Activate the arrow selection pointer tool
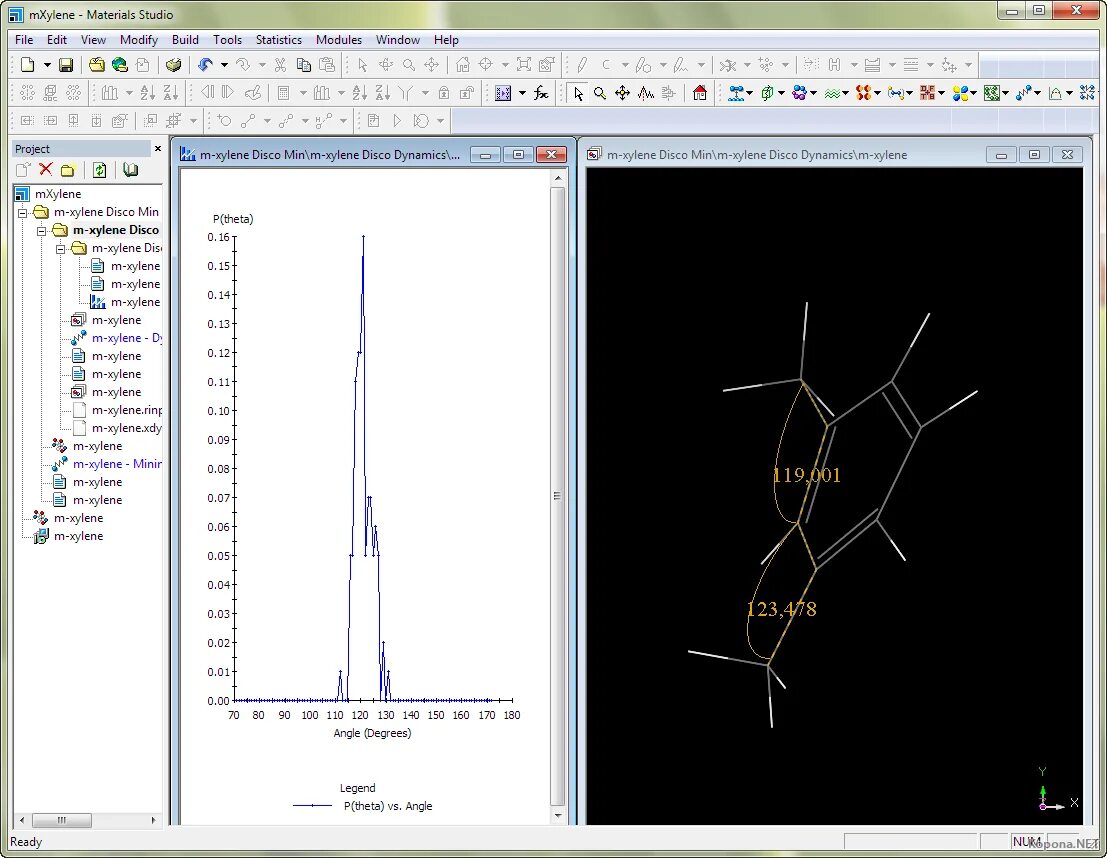Screen dimensions: 1107x858 (x=578, y=93)
